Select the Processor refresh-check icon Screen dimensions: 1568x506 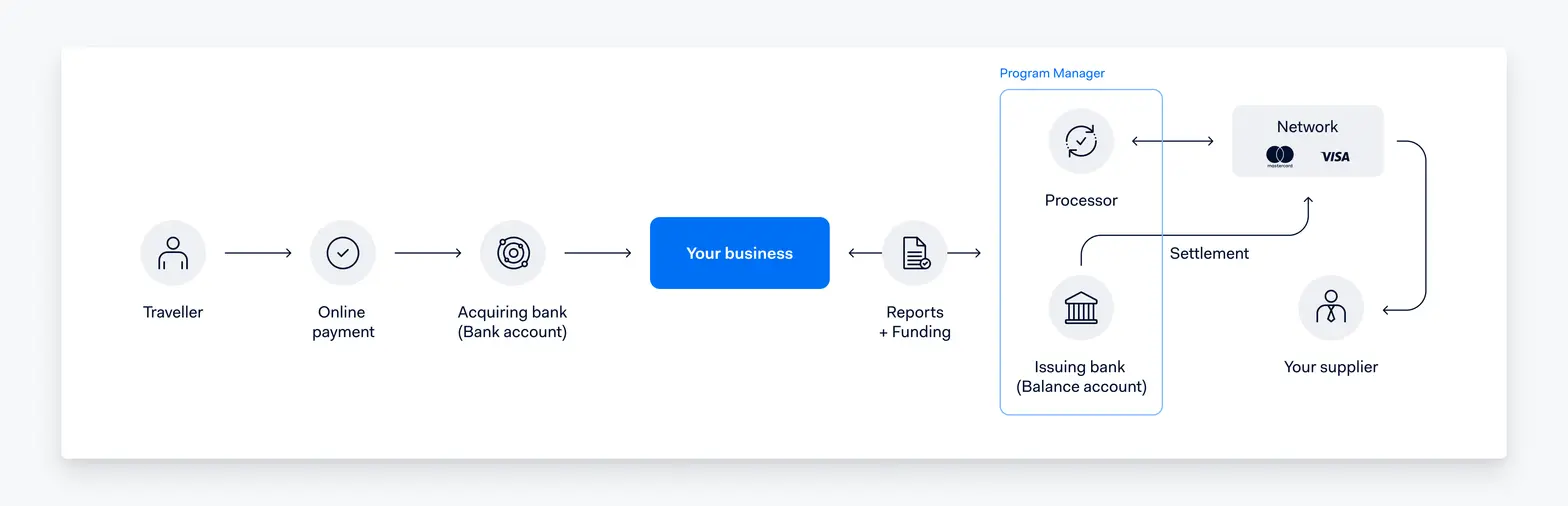click(1081, 141)
